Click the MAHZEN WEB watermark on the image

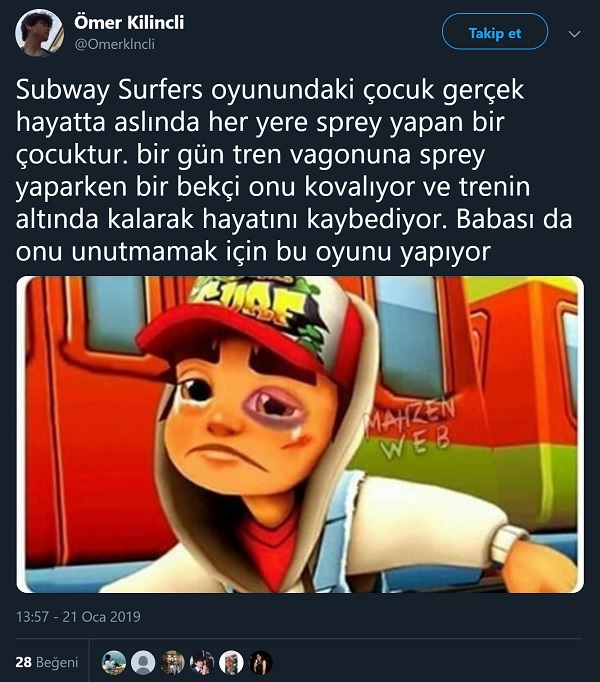pyautogui.click(x=409, y=428)
